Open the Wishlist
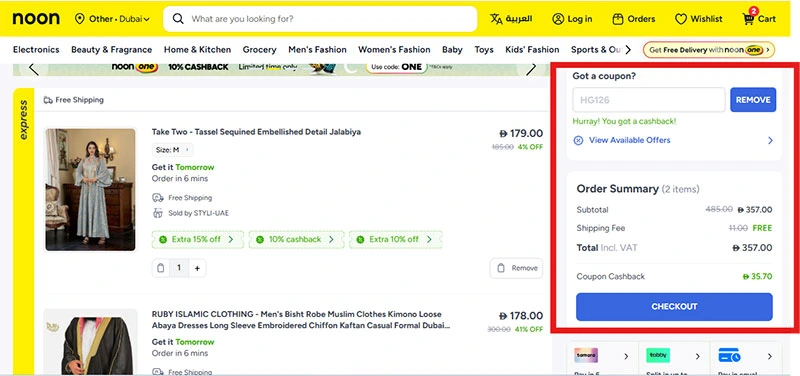 tap(698, 19)
